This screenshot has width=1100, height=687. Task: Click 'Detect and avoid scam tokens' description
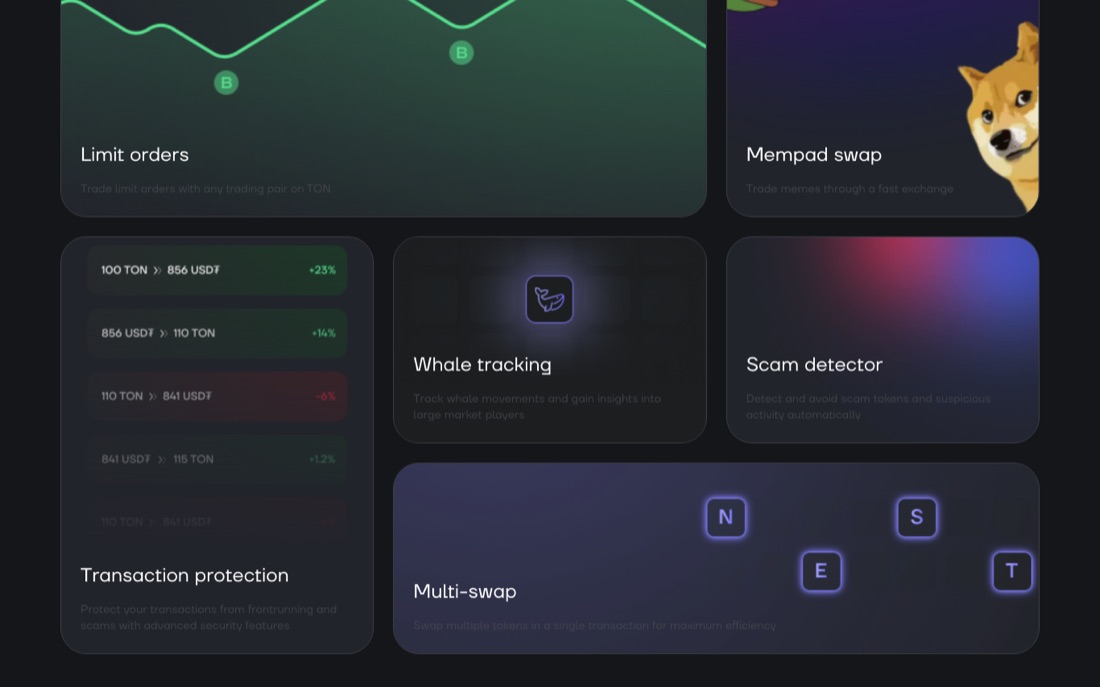point(868,407)
